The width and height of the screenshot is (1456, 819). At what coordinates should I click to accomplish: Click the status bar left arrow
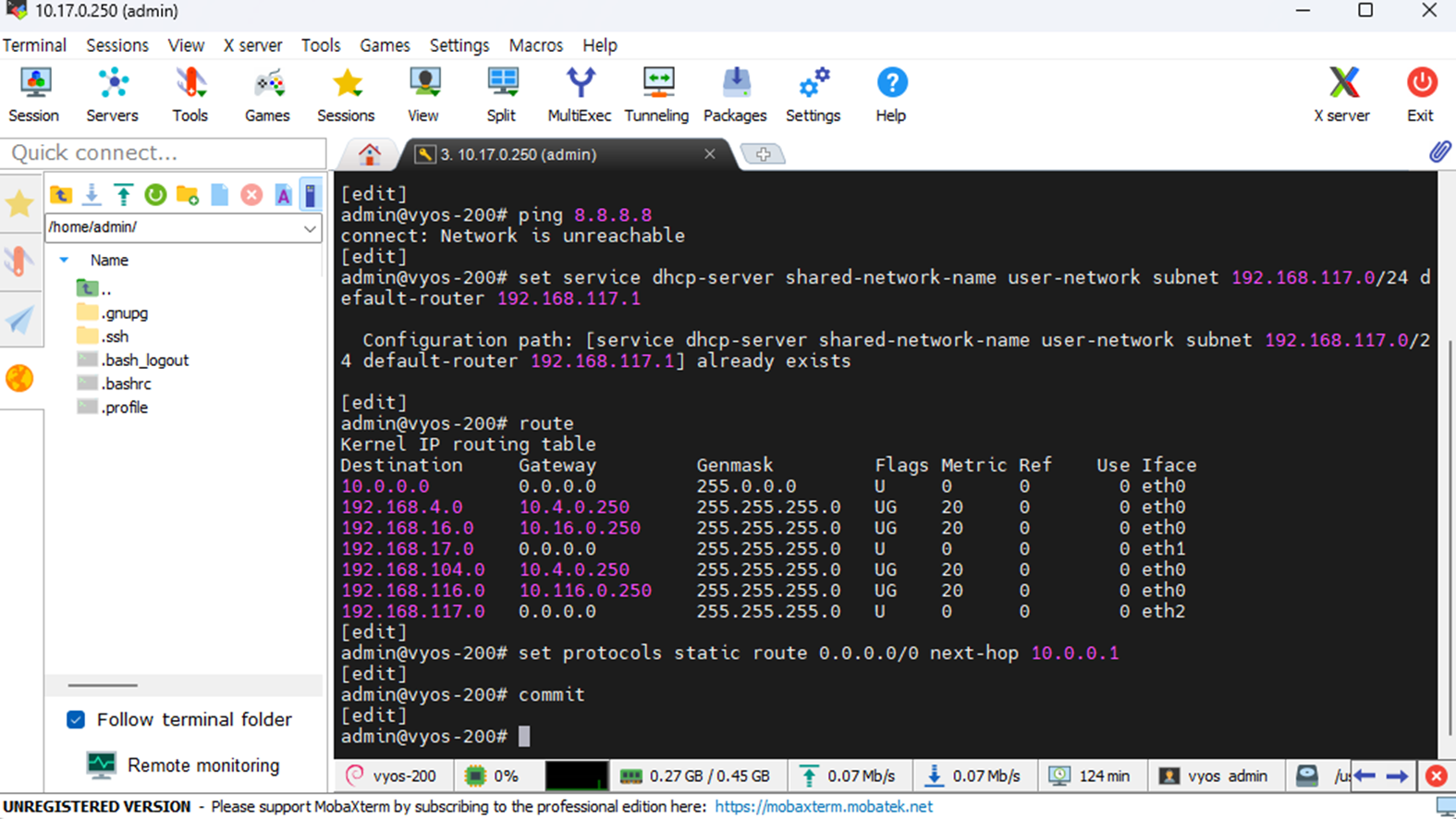pos(1365,776)
